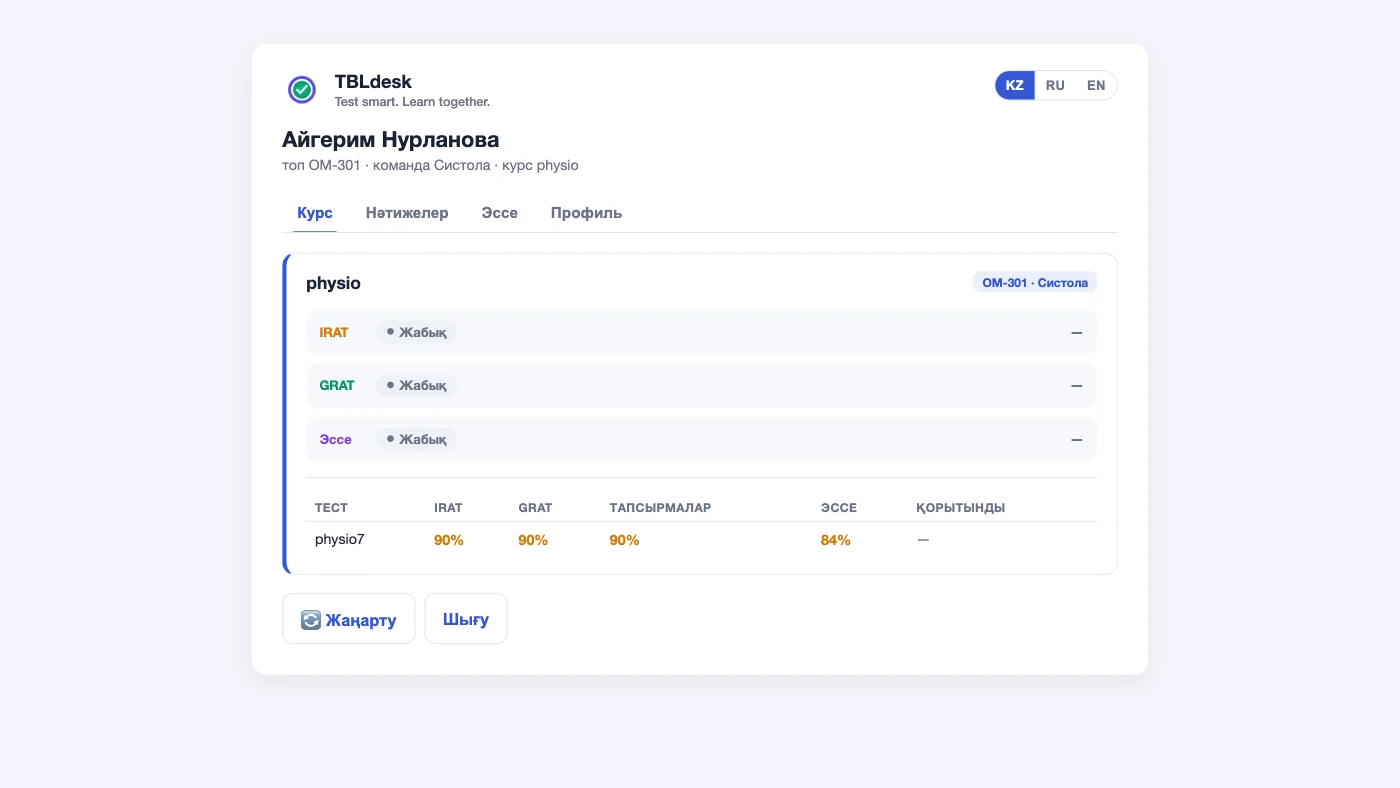The height and width of the screenshot is (788, 1400).
Task: Click the Шығу logout button
Action: 466,619
